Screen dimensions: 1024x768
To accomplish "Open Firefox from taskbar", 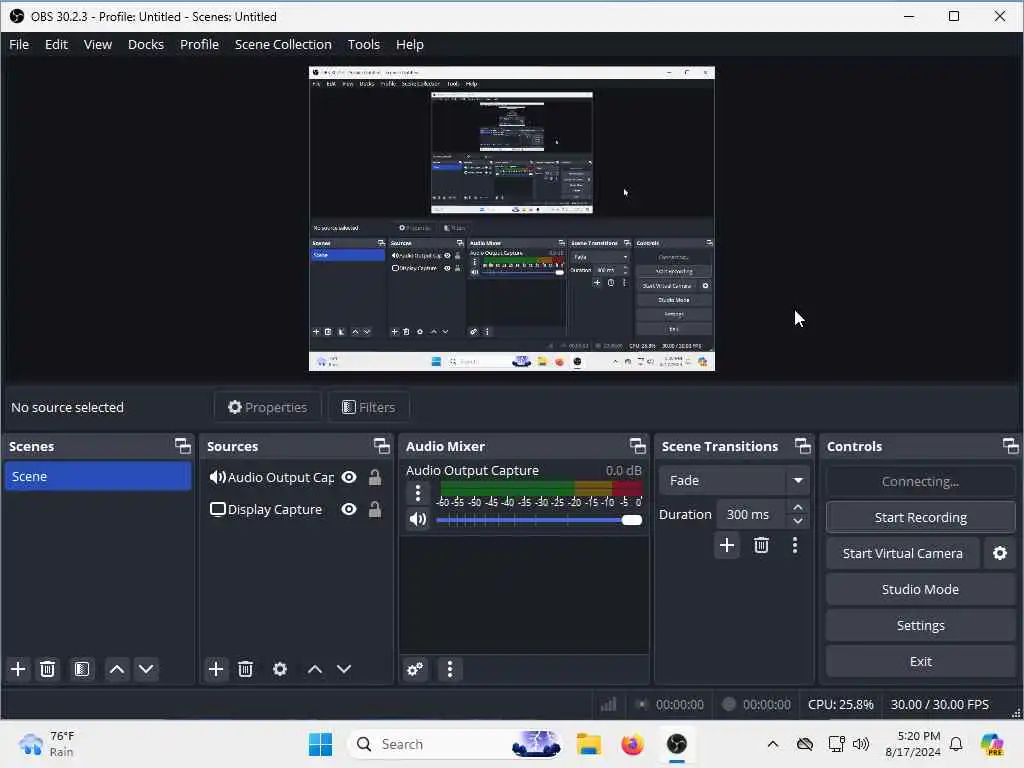I will pyautogui.click(x=632, y=744).
